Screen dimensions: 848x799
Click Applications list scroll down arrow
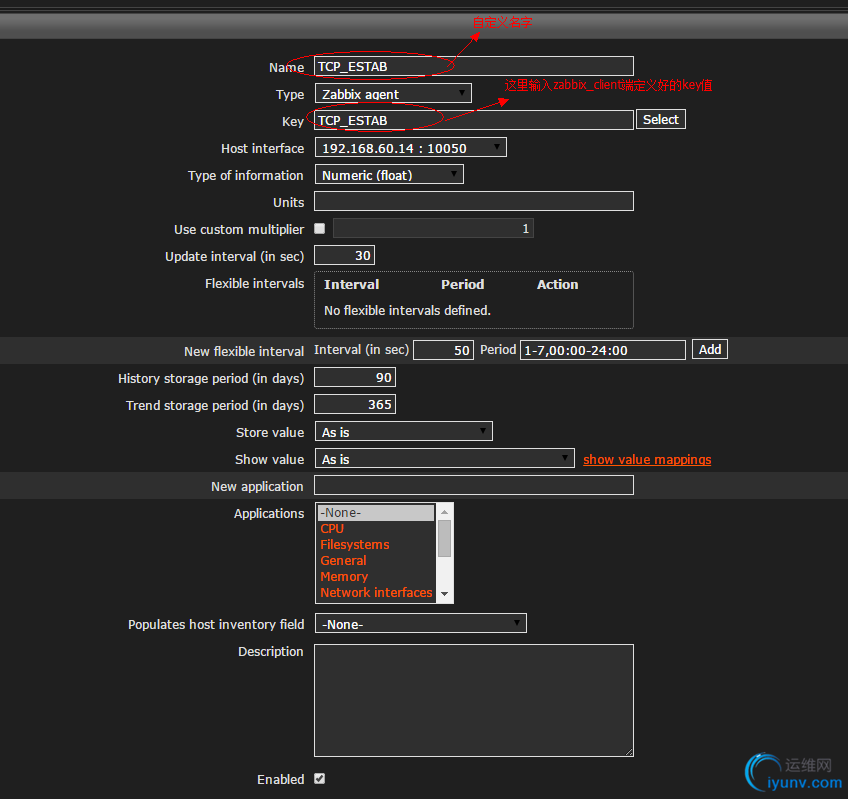click(445, 594)
